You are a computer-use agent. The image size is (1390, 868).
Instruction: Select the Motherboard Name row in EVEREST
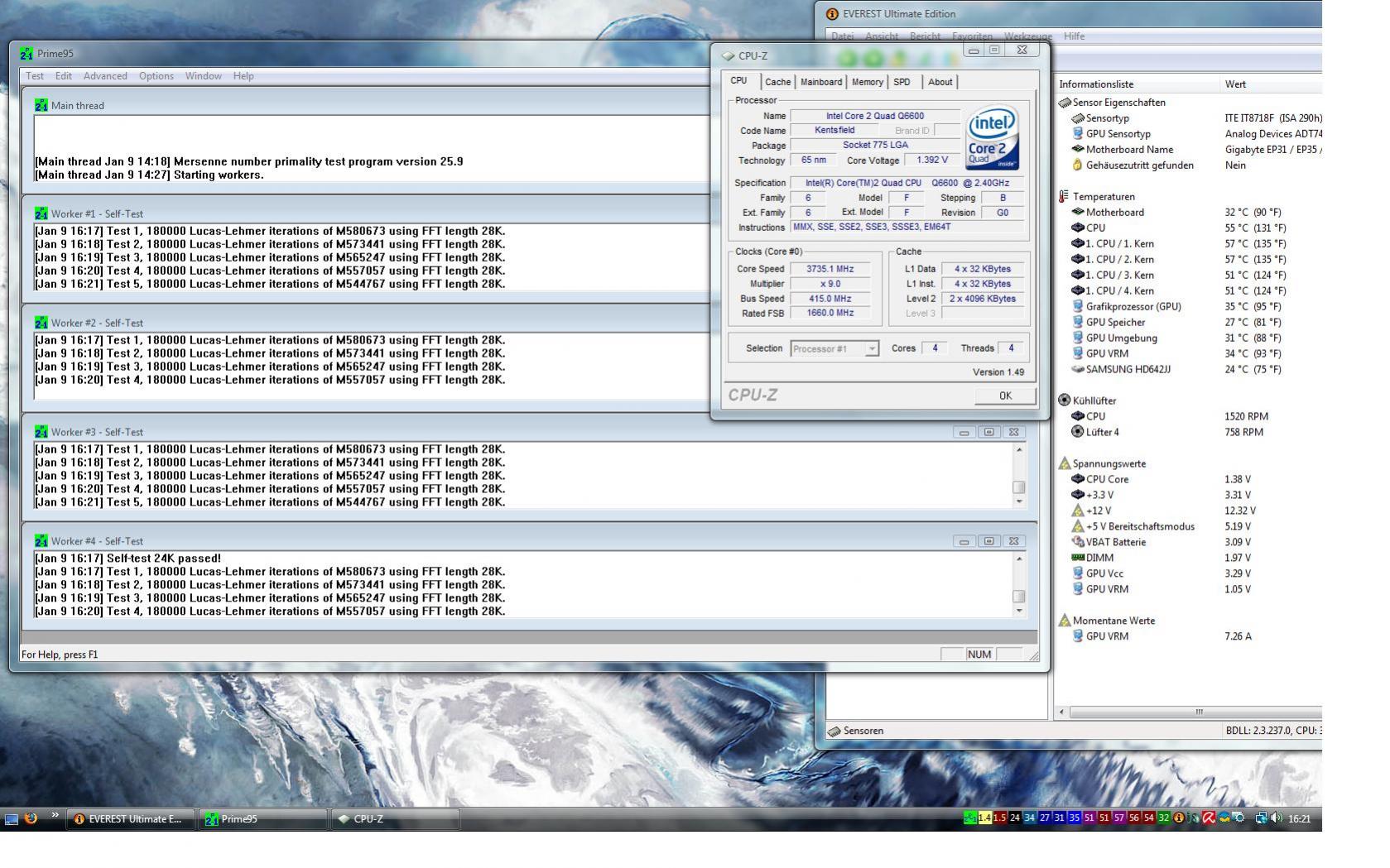coord(1188,150)
